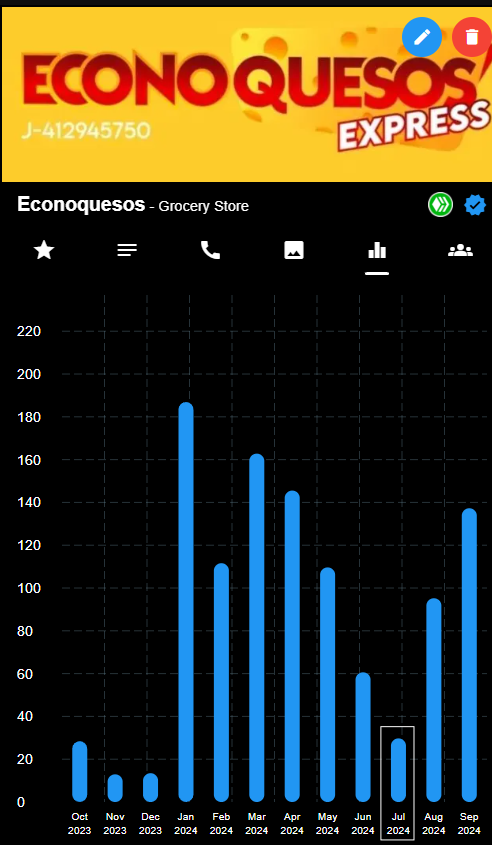The image size is (492, 845).
Task: Open the description lines tab
Action: click(x=127, y=250)
